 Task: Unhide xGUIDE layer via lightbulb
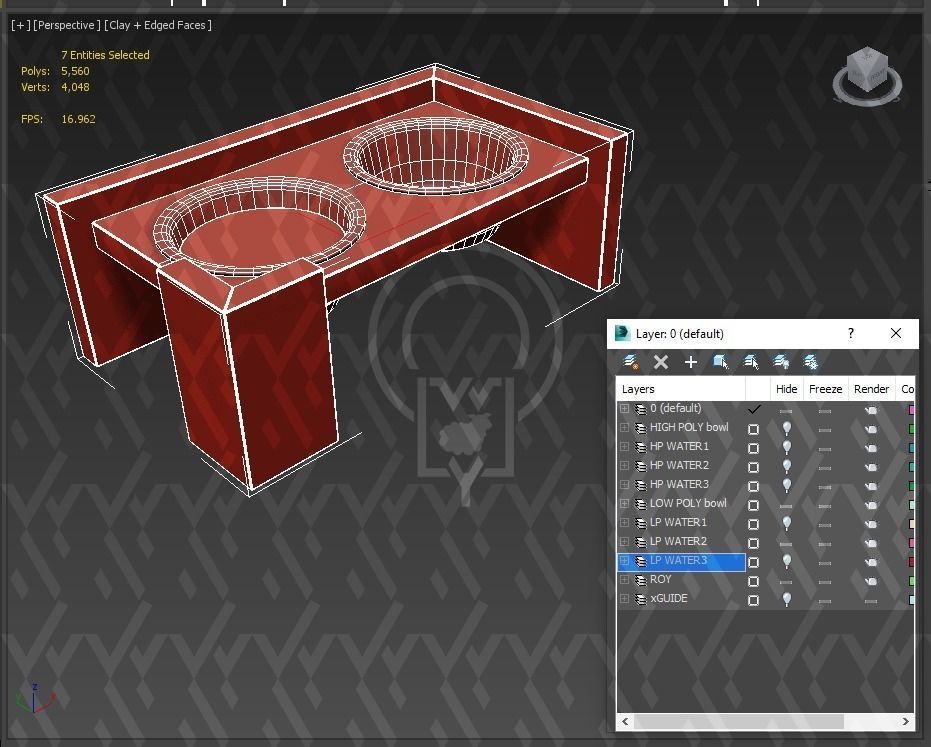[x=787, y=599]
